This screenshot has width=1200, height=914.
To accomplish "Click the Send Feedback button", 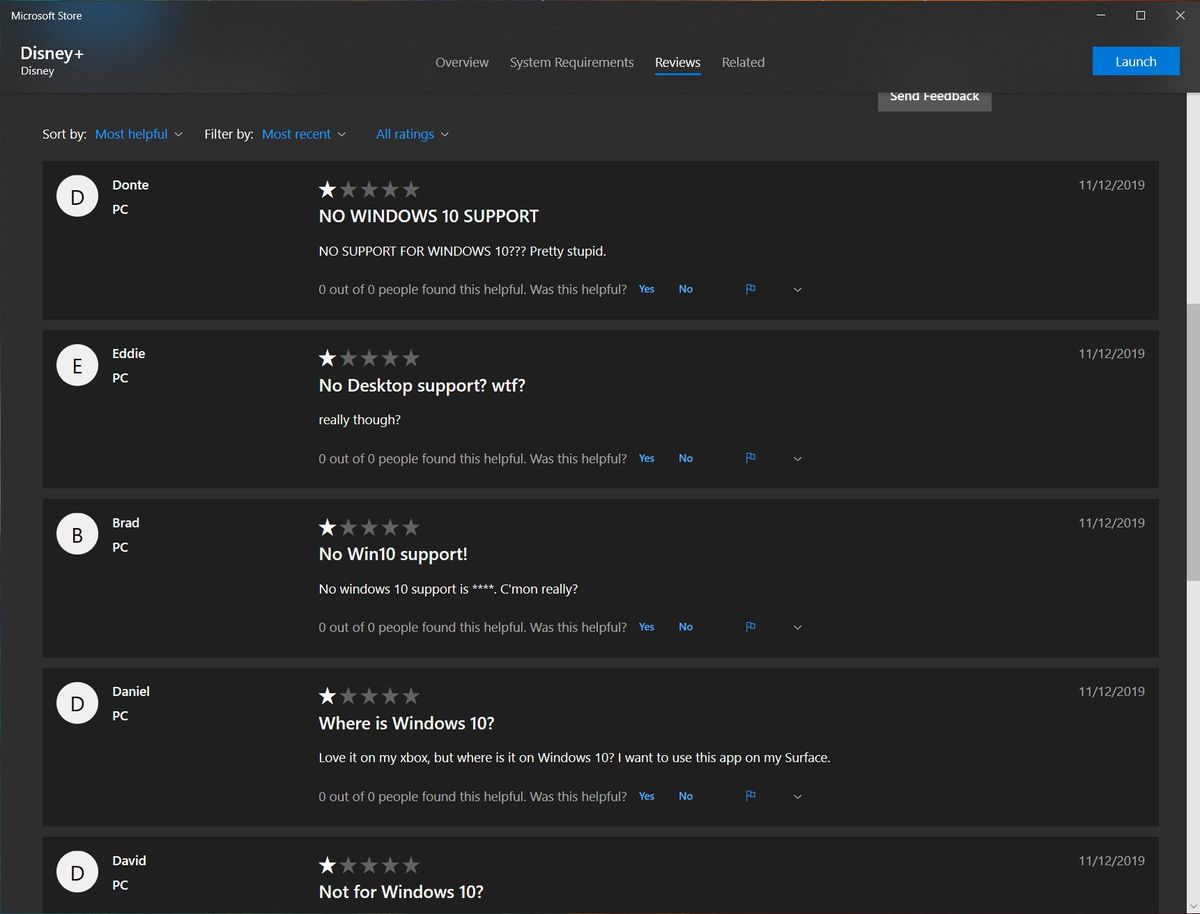I will [934, 99].
